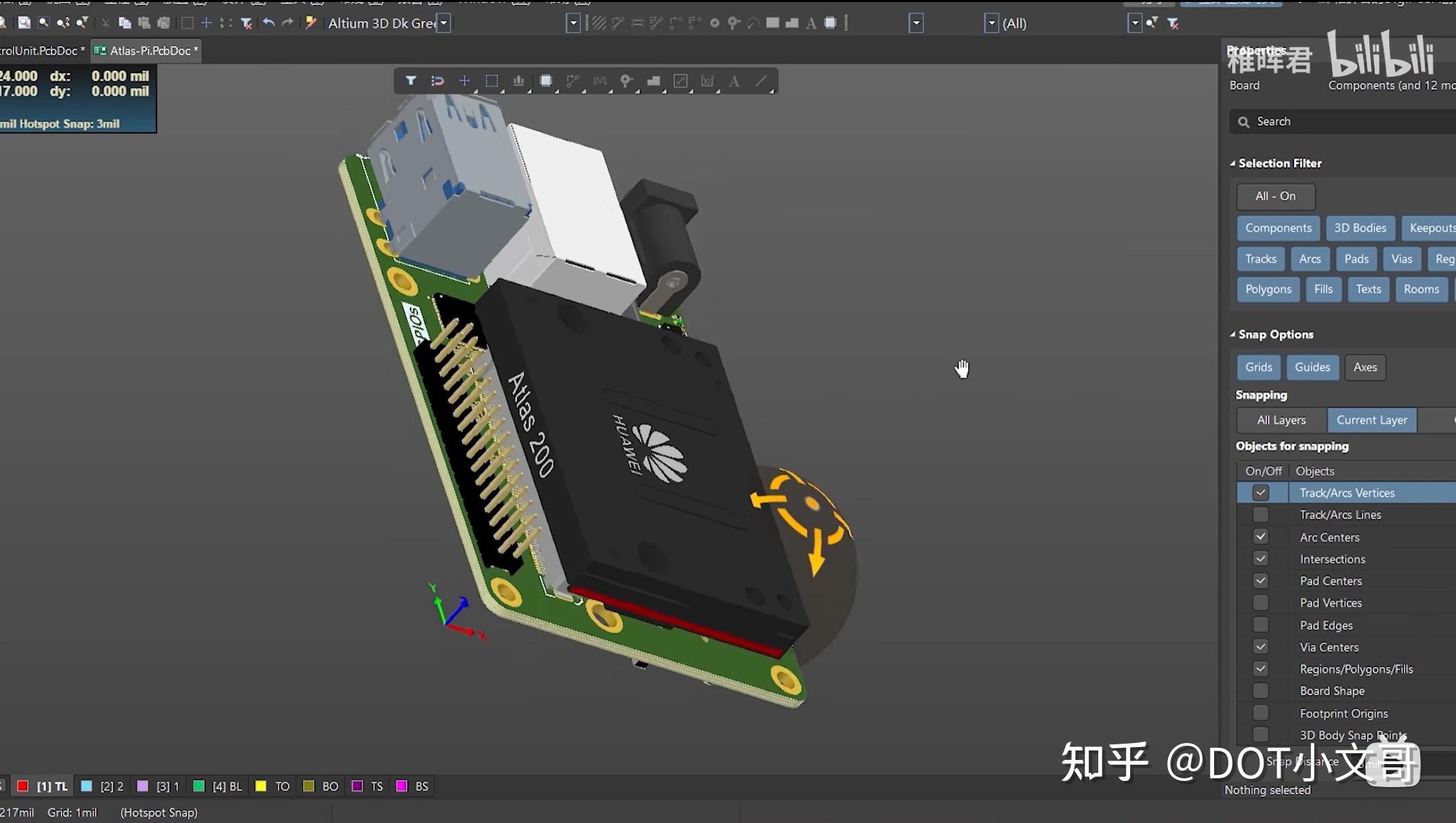
Task: Click the Copy icon in the top toolbar
Action: (124, 23)
